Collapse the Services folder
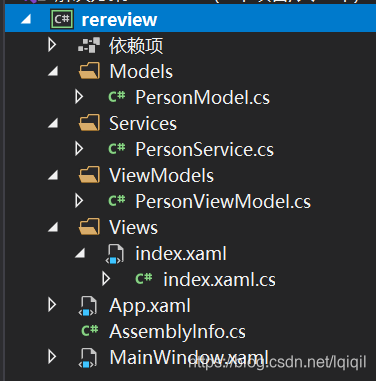 click(x=53, y=123)
